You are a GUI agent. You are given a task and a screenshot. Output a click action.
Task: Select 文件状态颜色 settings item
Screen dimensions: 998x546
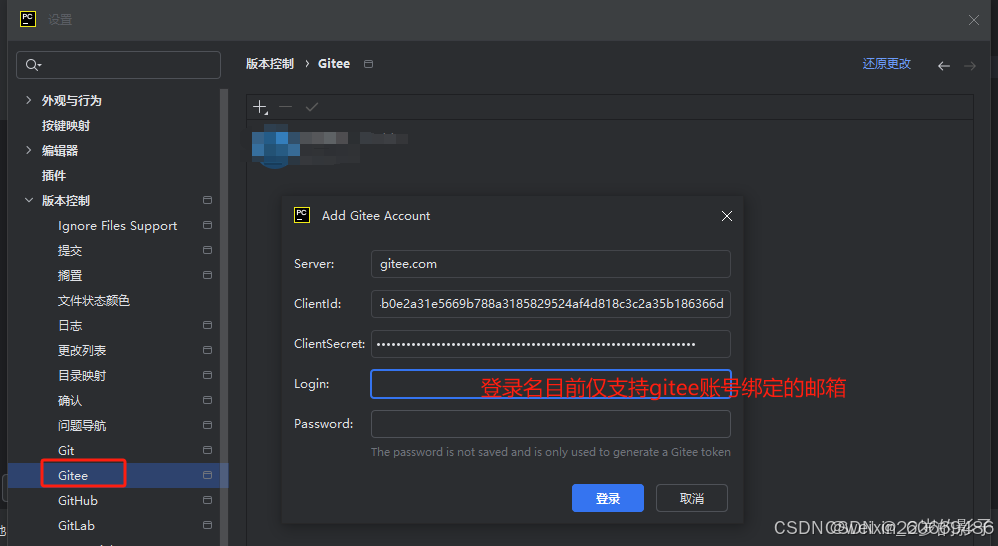click(x=94, y=300)
